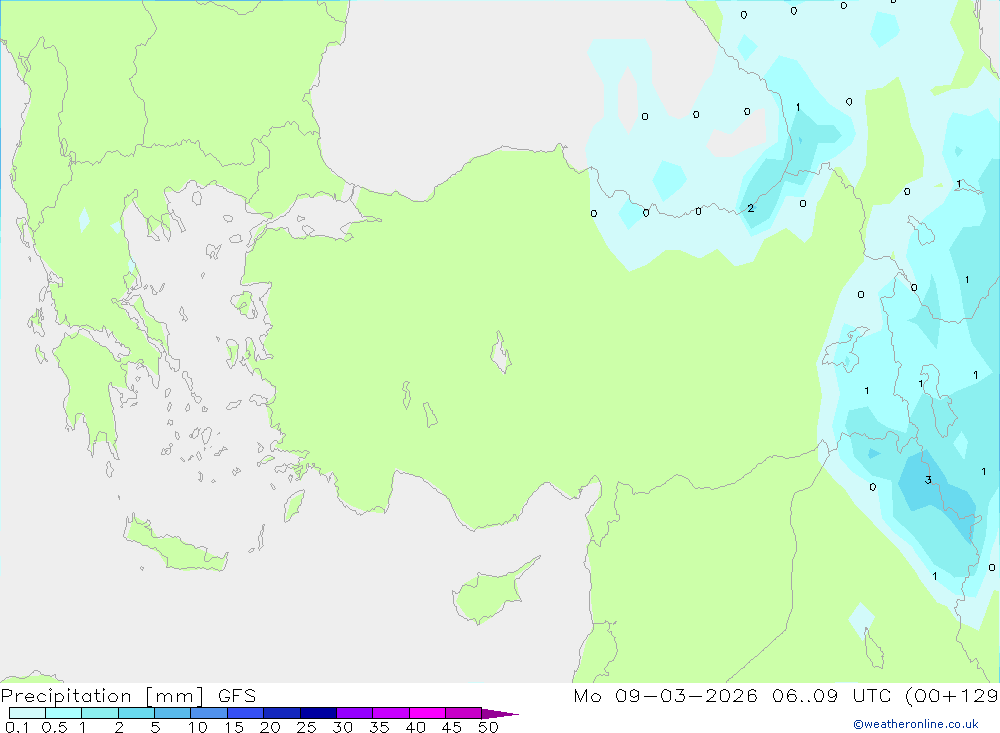
Task: Click the "3" precipitation value on the map
Action: (x=928, y=480)
